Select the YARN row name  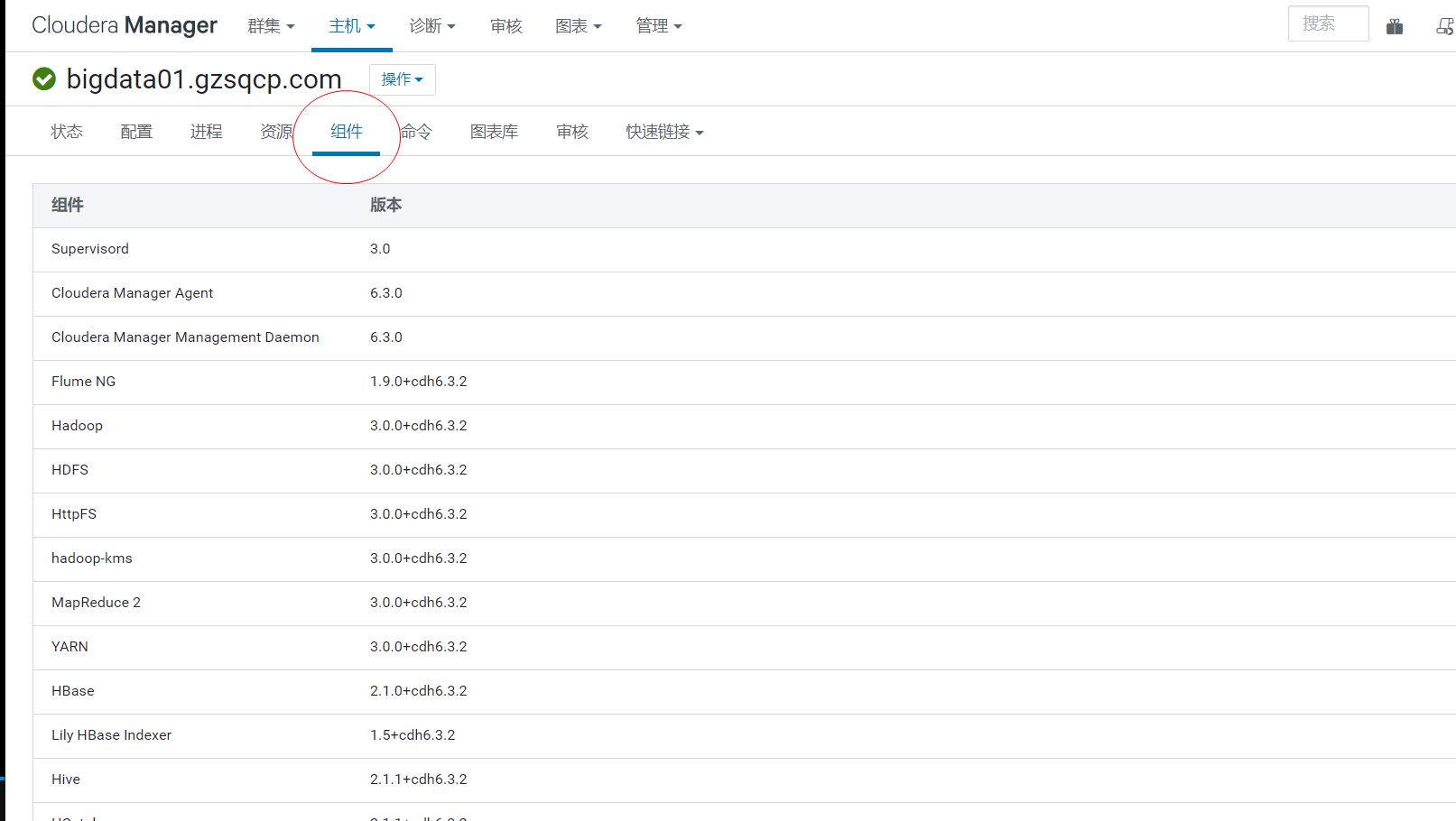(x=70, y=647)
